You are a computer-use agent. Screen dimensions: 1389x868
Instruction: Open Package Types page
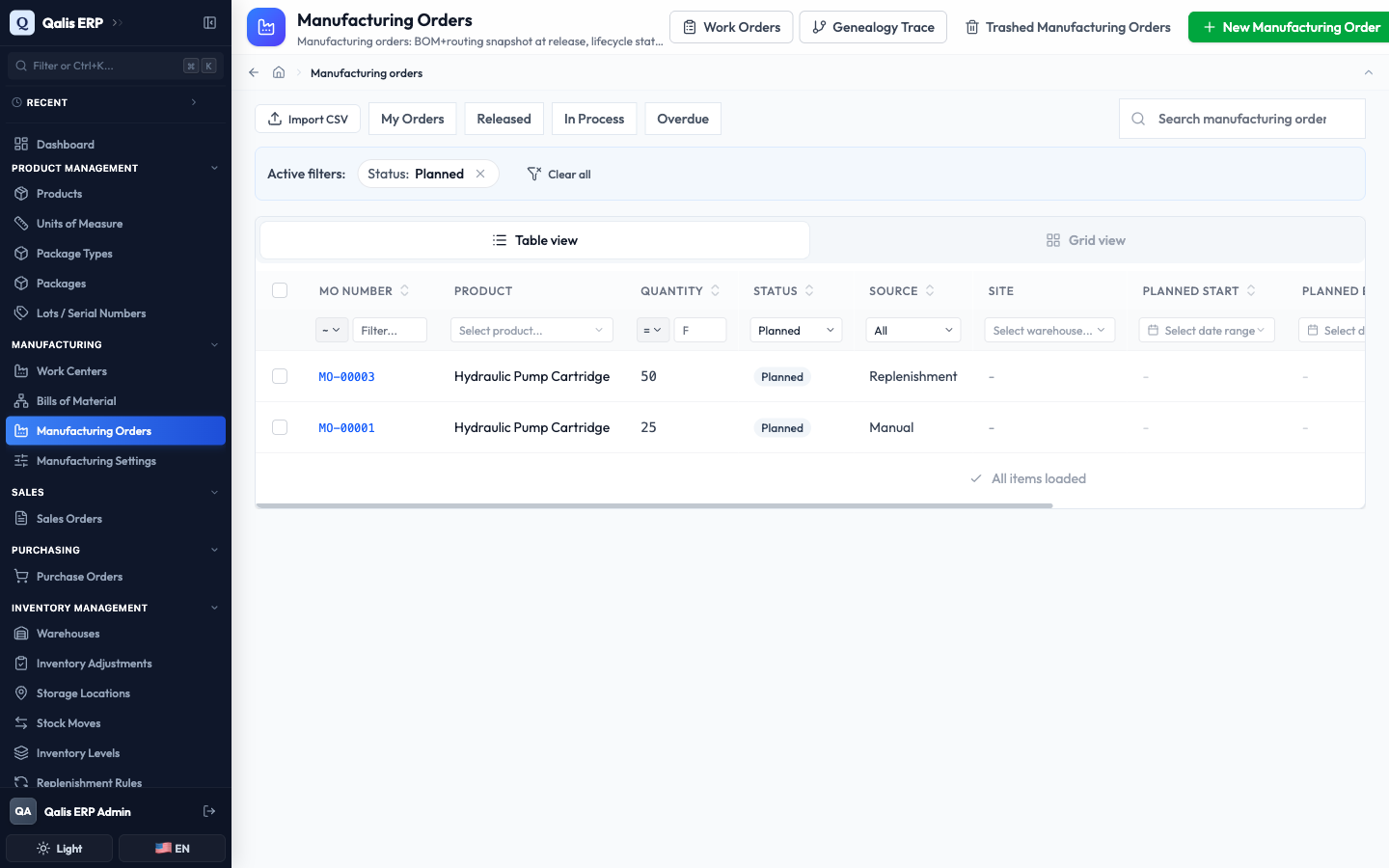point(116,254)
